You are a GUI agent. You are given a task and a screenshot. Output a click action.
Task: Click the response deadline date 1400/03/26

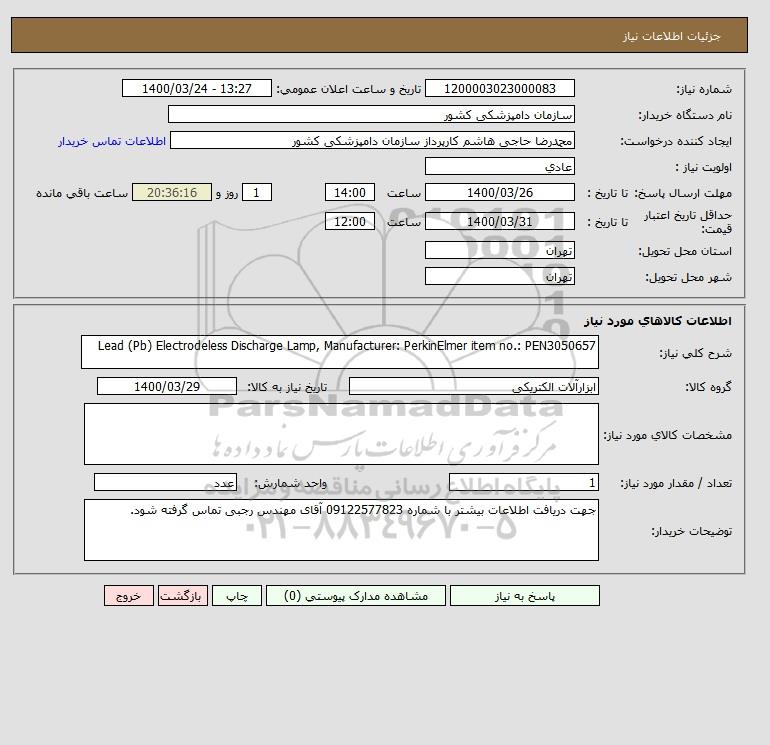tap(499, 193)
